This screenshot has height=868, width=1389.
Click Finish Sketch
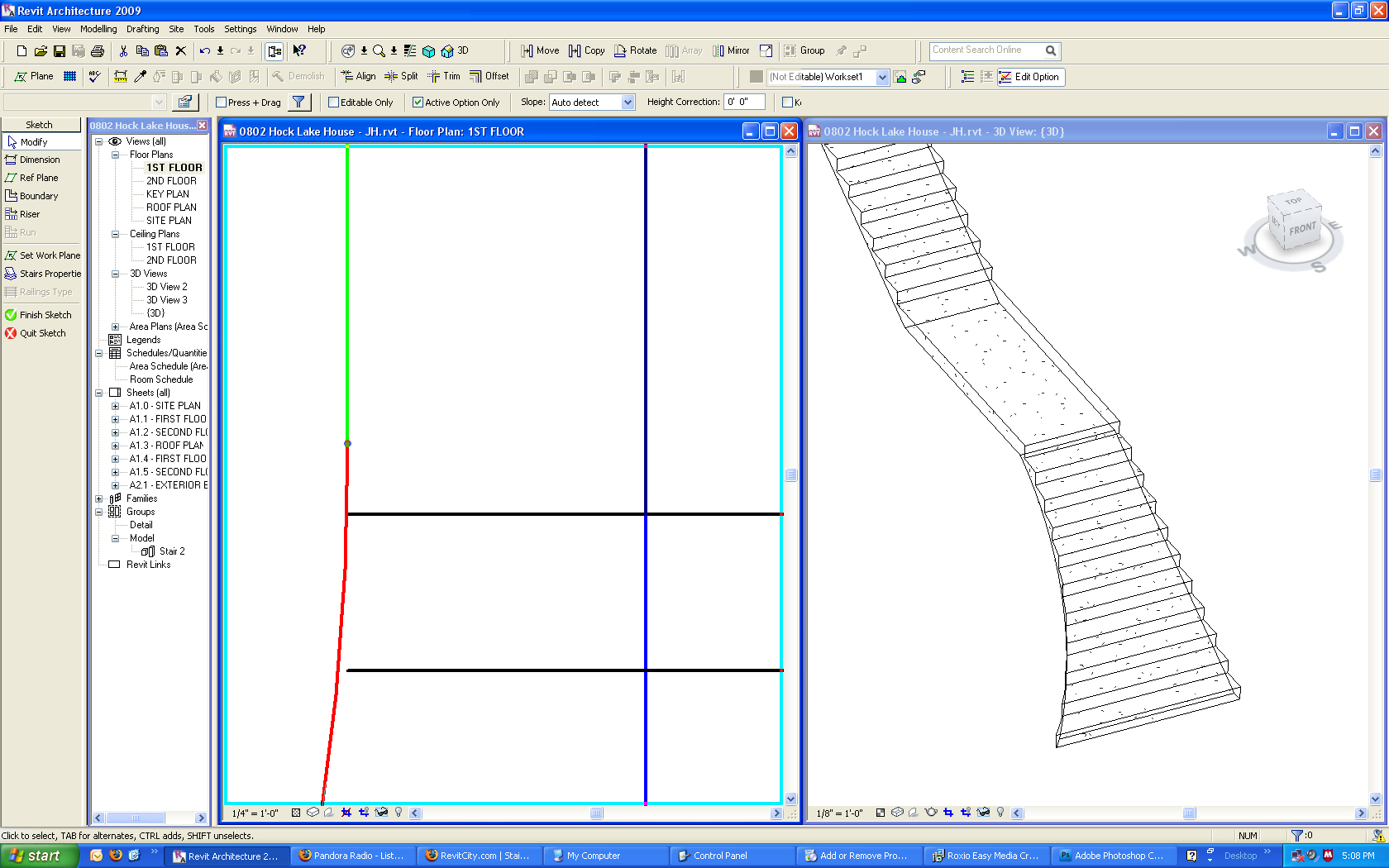click(x=45, y=315)
